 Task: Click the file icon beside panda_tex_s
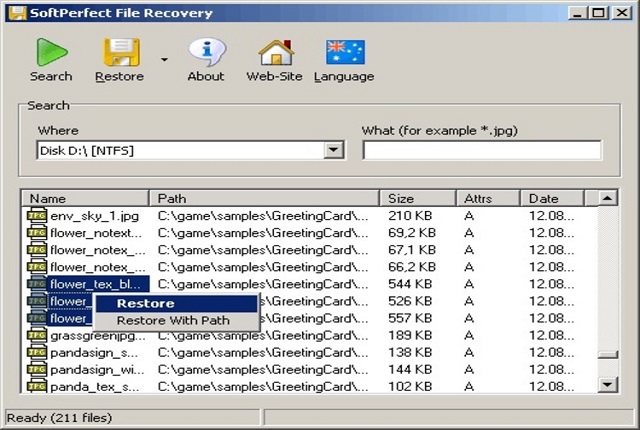(x=36, y=386)
